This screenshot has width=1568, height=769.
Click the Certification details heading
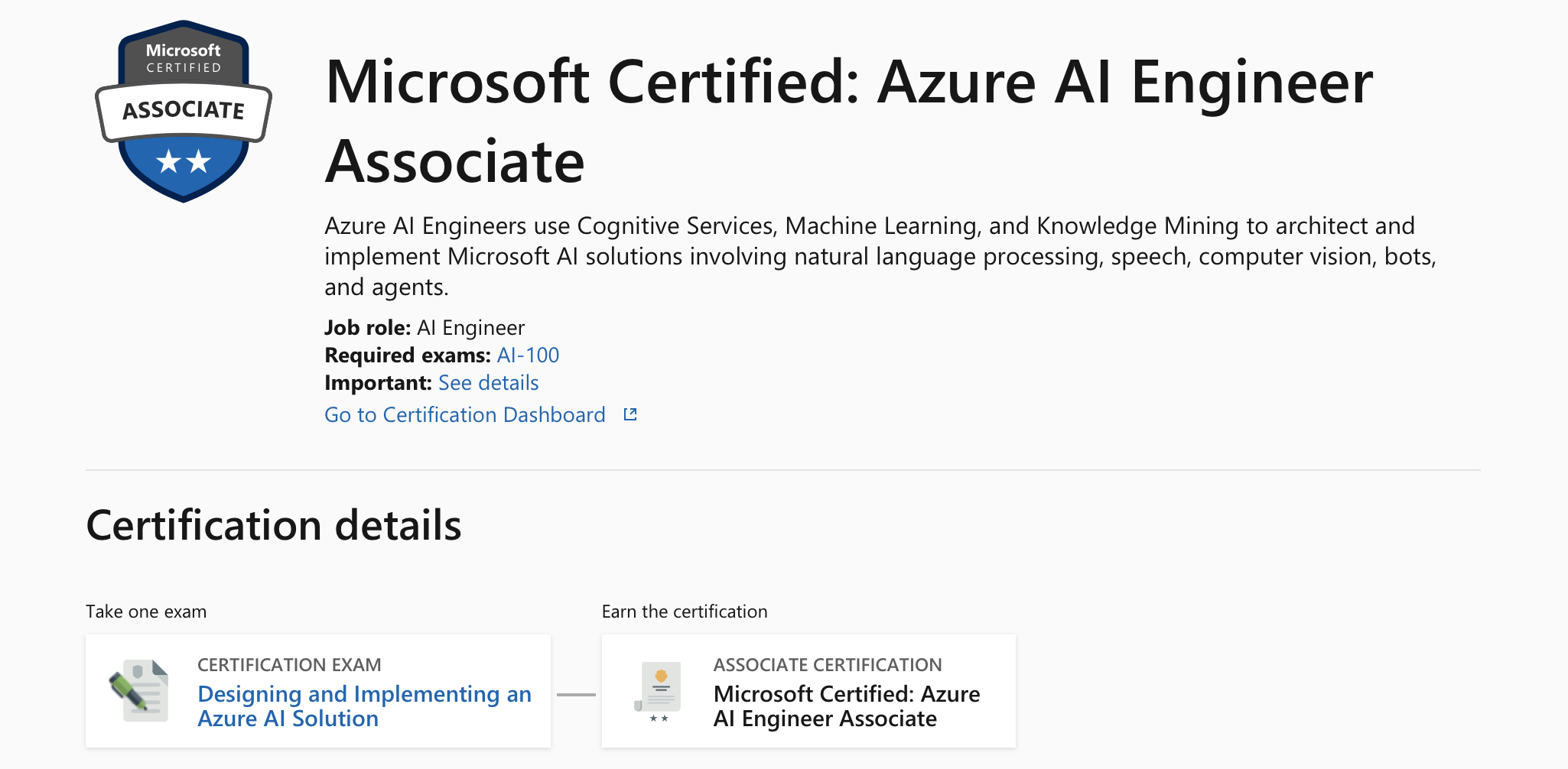tap(274, 526)
